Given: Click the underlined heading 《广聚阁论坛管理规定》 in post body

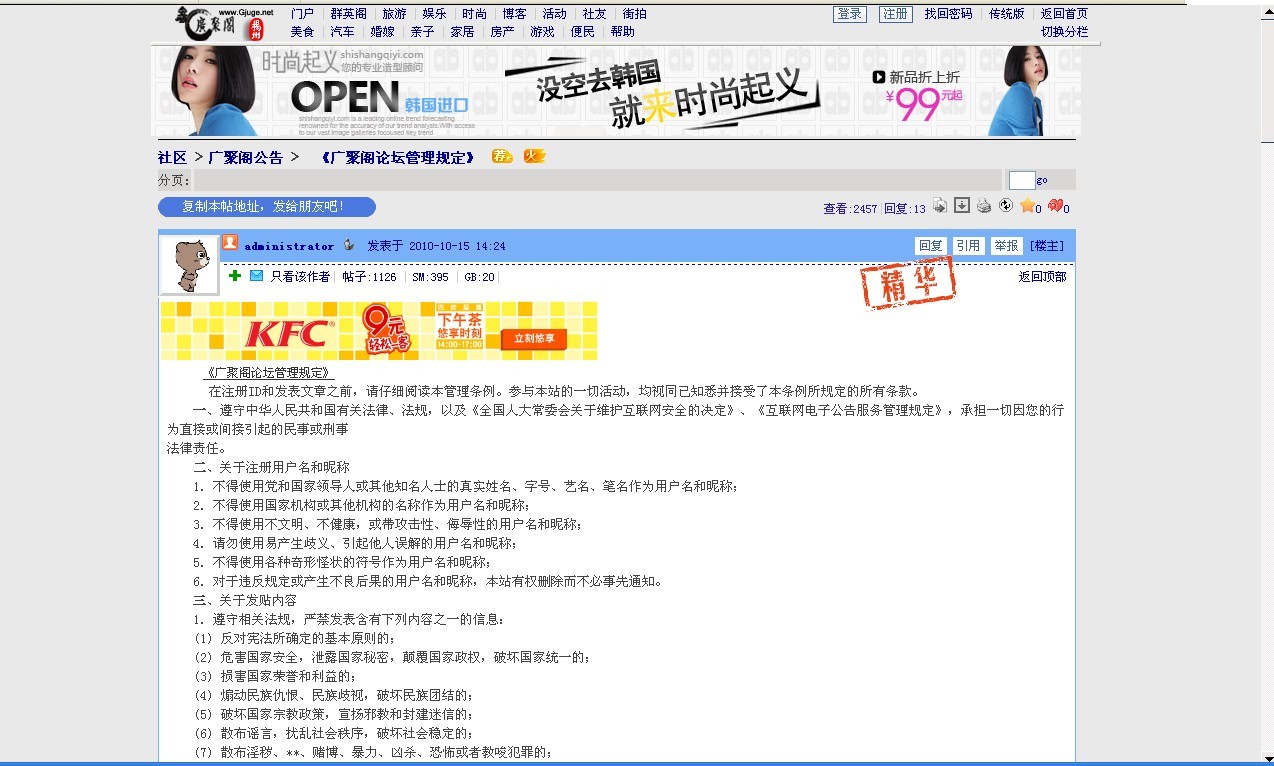Looking at the screenshot, I should click(269, 372).
